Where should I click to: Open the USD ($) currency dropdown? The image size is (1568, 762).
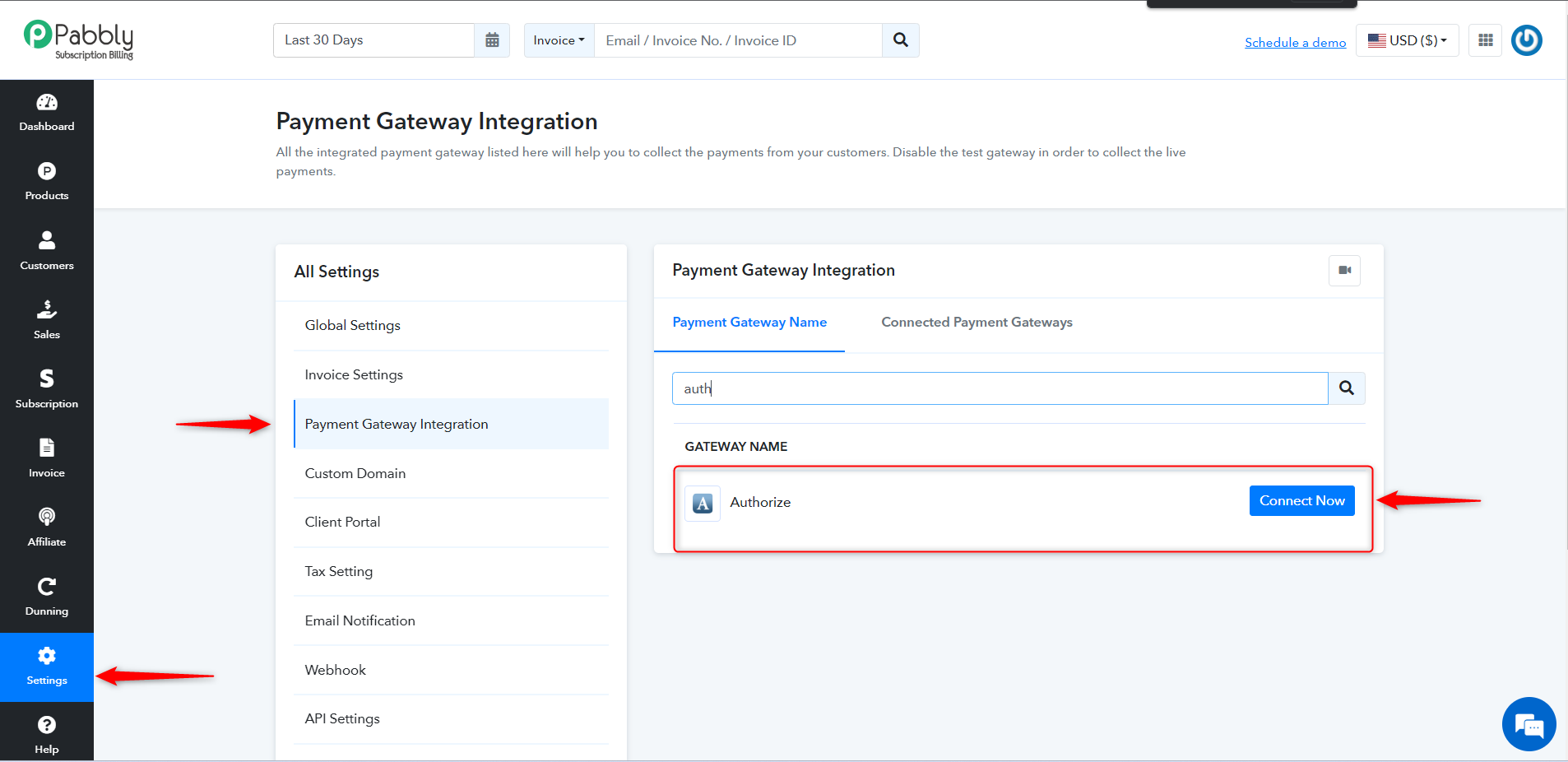1408,40
